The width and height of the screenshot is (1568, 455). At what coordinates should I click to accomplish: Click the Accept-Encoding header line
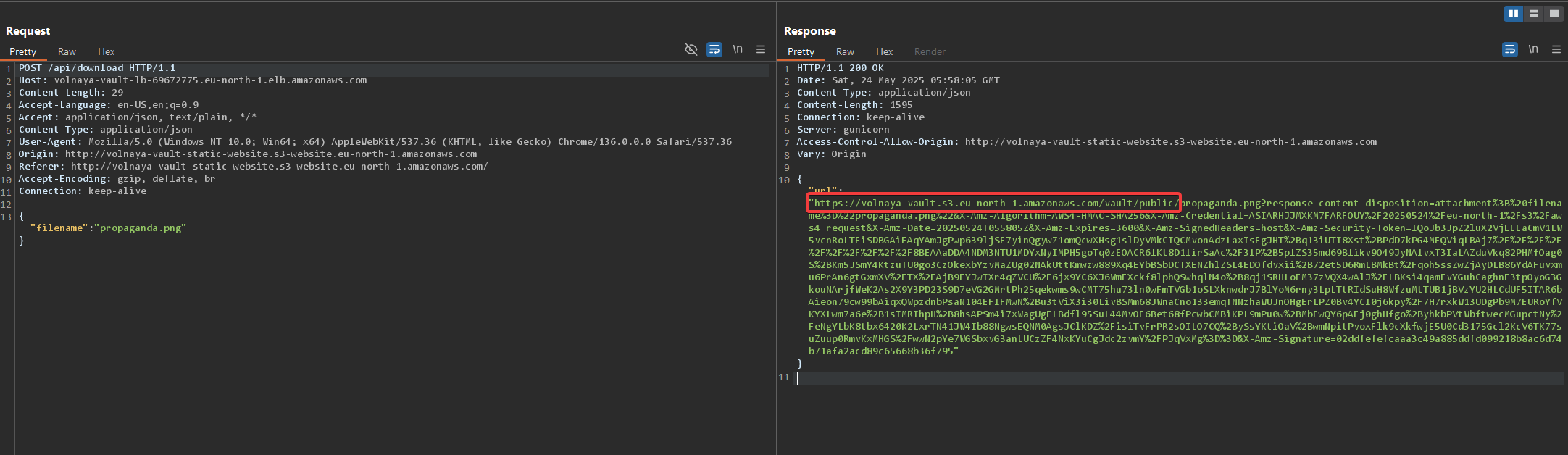[117, 179]
